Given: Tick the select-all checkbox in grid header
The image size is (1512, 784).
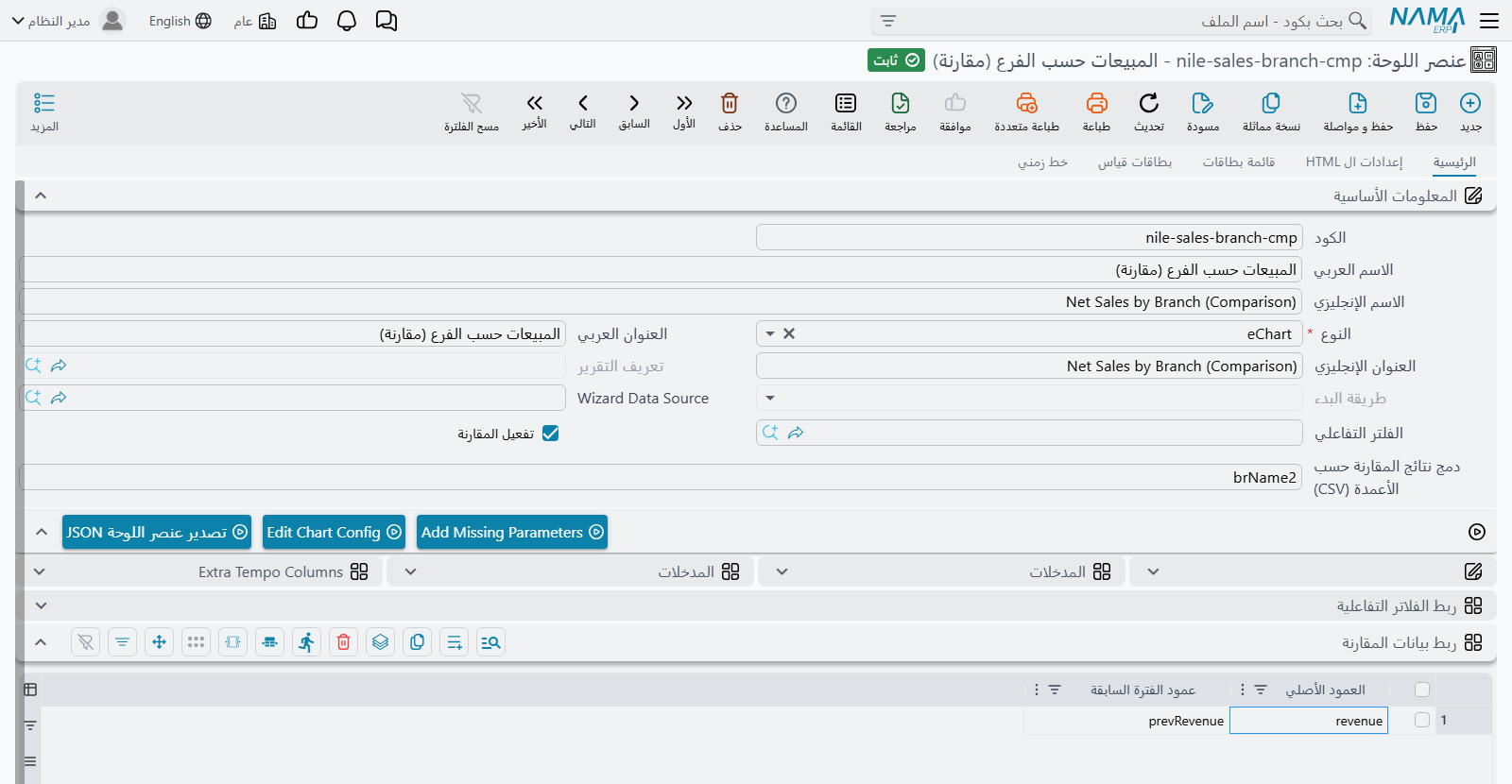Looking at the screenshot, I should coord(1422,690).
